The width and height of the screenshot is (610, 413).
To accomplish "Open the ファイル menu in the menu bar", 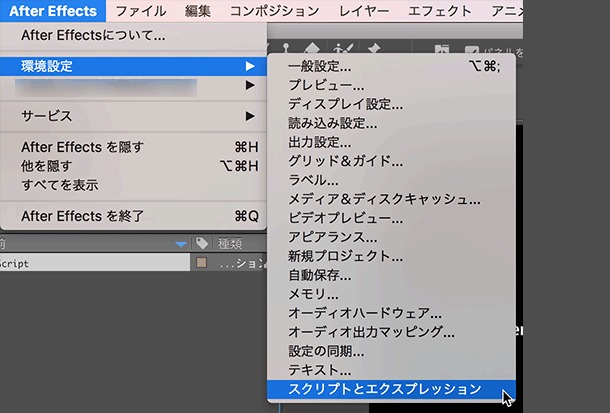I will (140, 11).
